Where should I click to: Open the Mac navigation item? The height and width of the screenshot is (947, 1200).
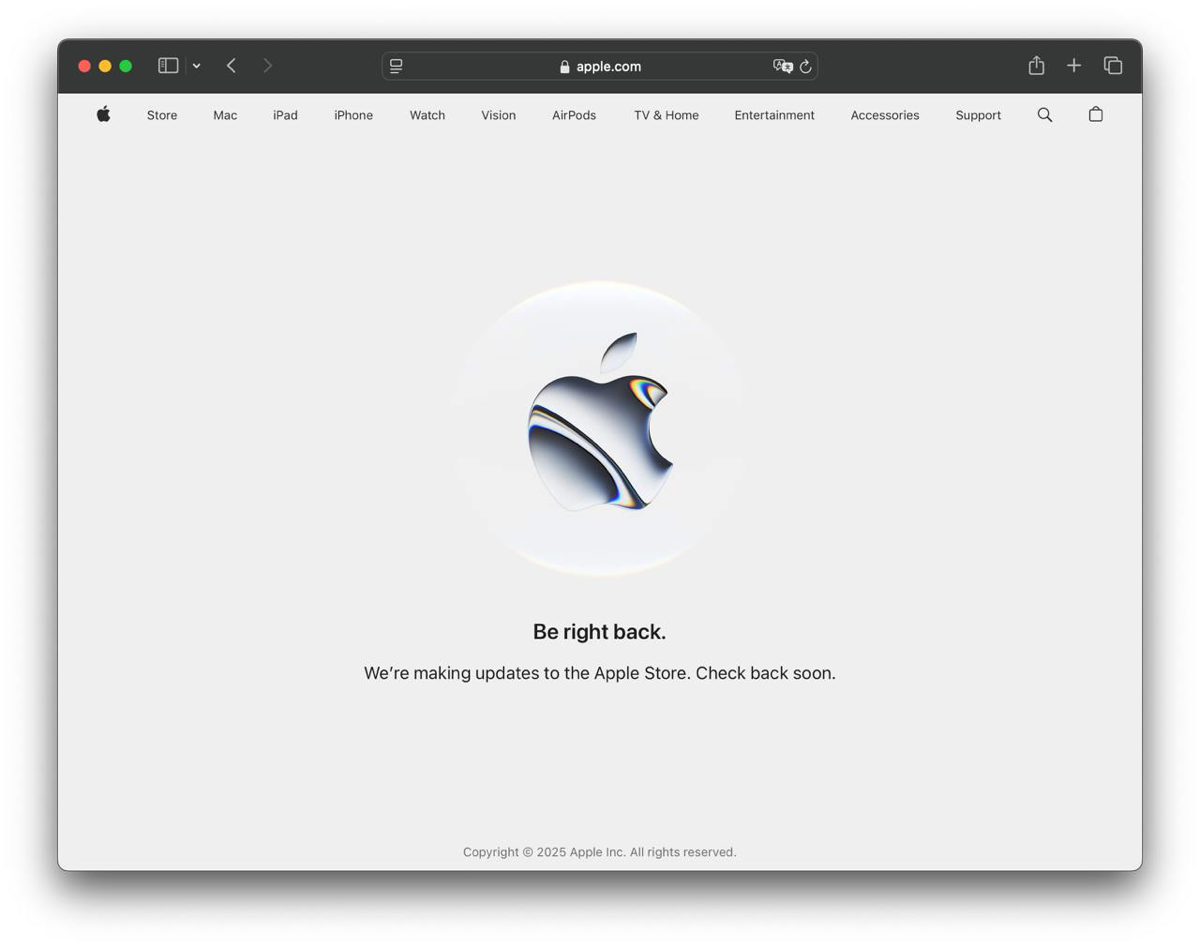tap(225, 115)
